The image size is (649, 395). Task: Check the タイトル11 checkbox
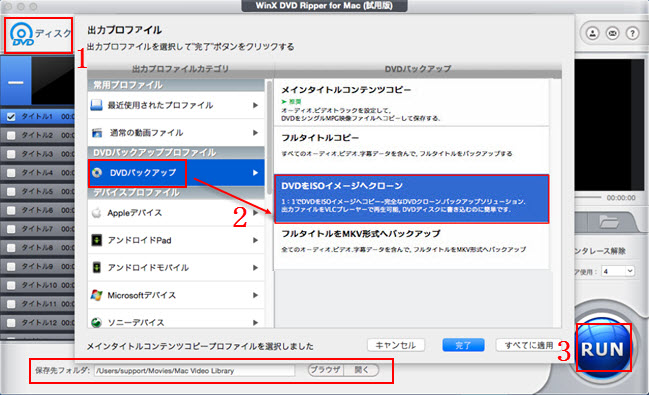pos(11,304)
